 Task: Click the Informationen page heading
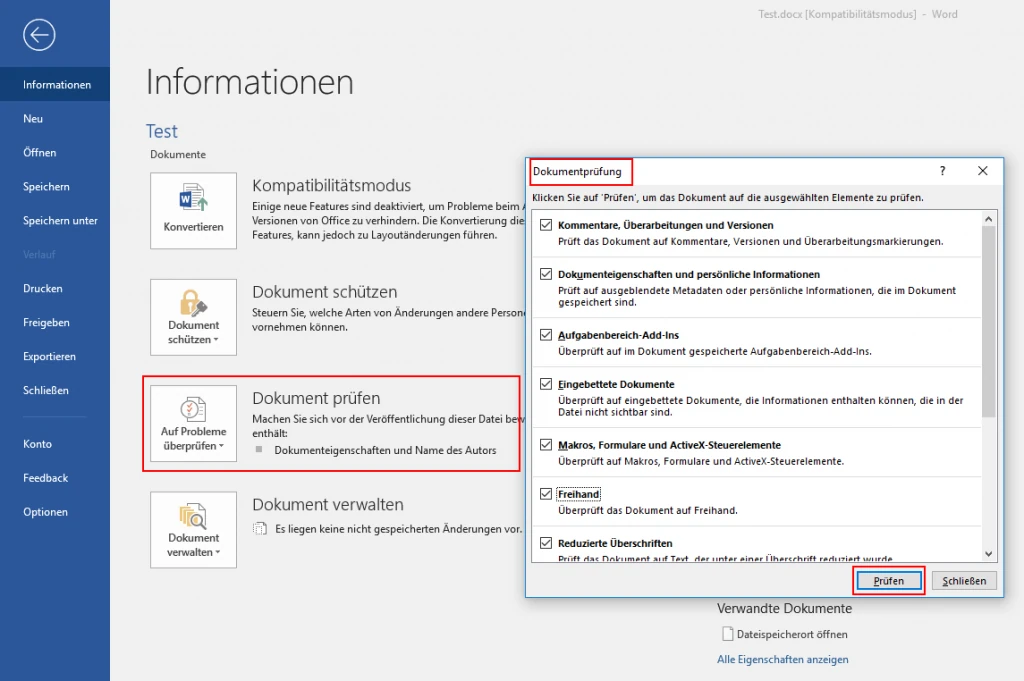pyautogui.click(x=249, y=82)
